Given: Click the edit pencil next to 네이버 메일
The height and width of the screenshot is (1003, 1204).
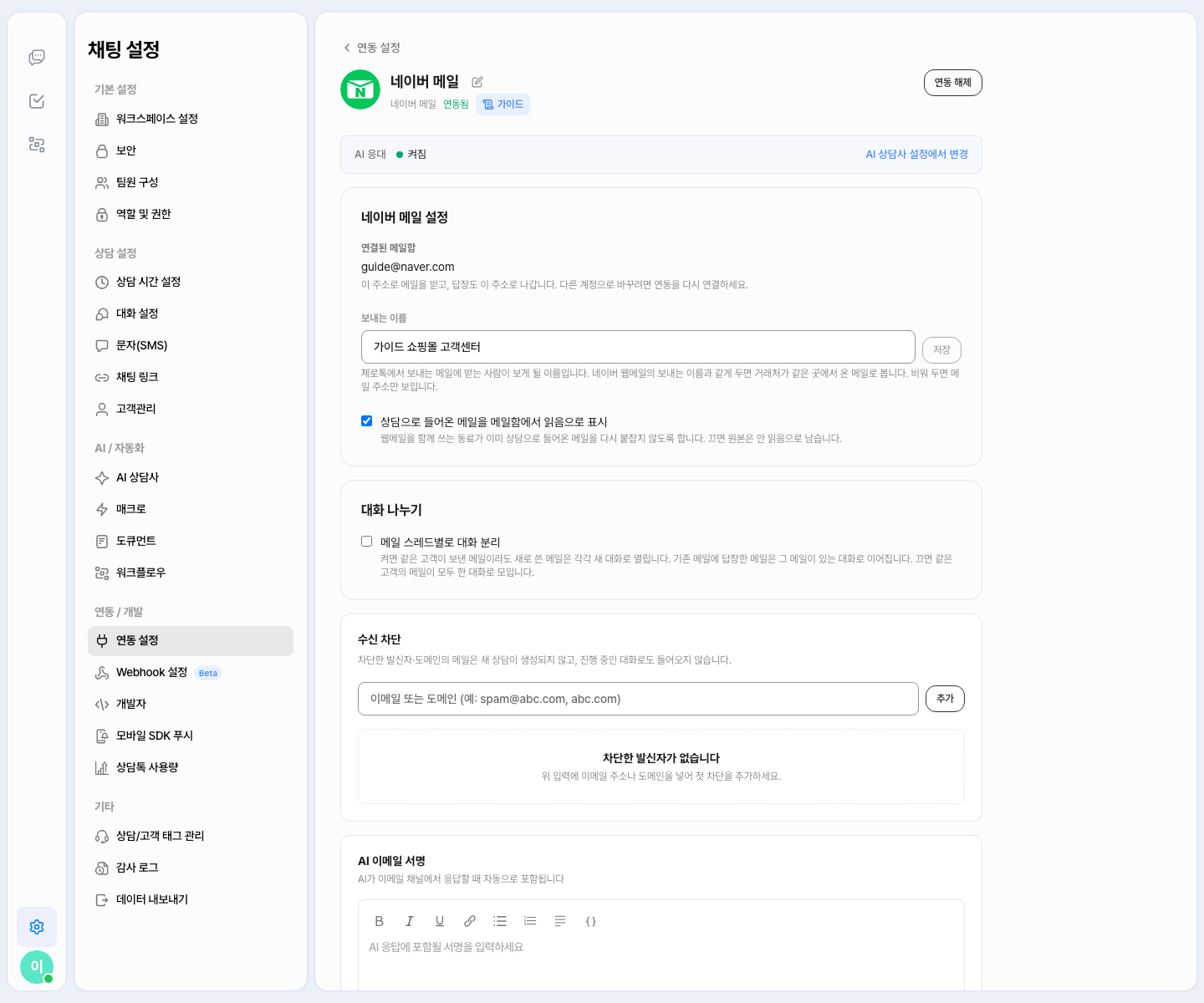Looking at the screenshot, I should pos(477,82).
